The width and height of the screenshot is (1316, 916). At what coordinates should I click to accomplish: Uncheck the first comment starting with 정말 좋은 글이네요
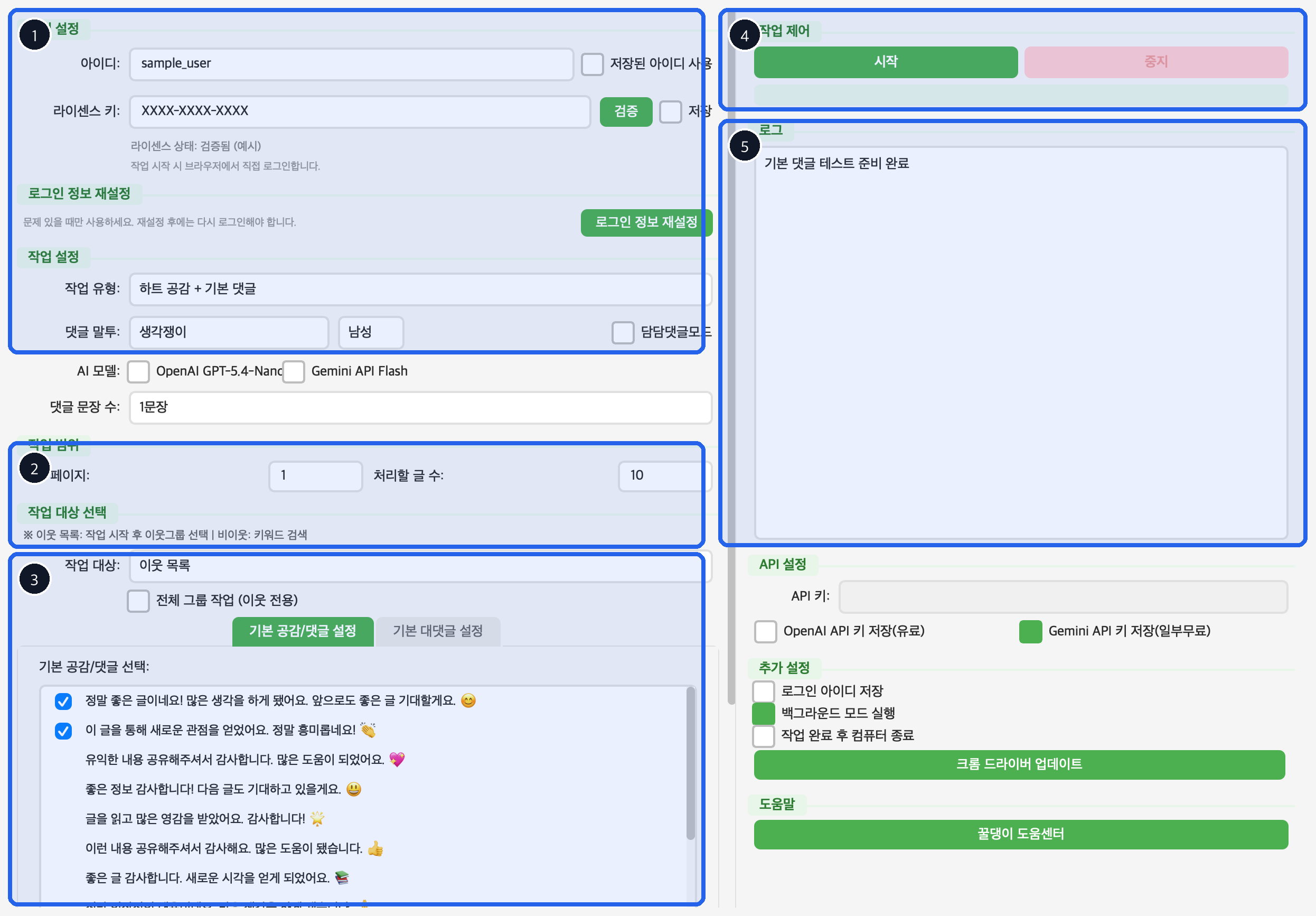tap(63, 701)
